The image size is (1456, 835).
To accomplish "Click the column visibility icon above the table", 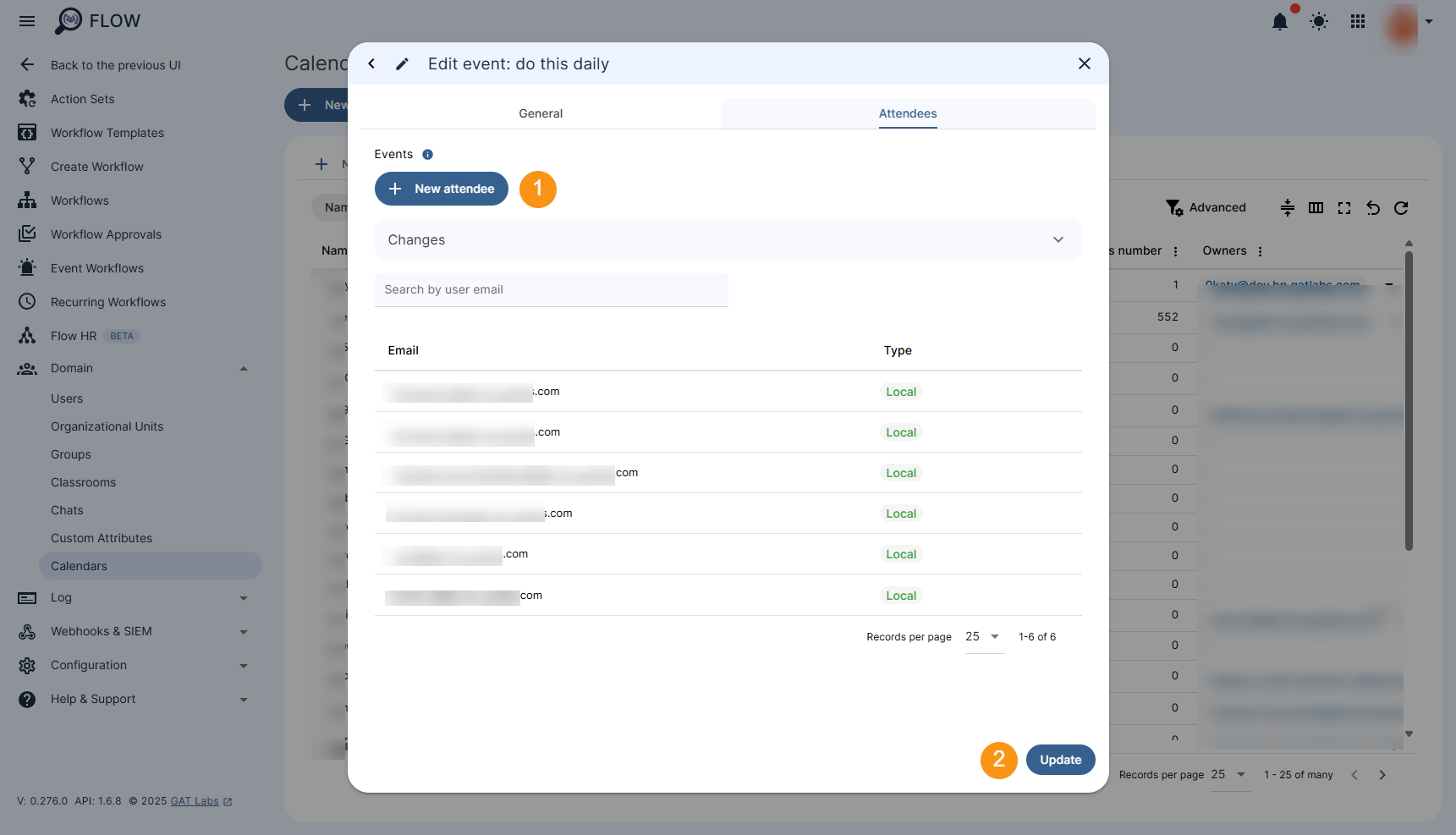I will tap(1316, 207).
